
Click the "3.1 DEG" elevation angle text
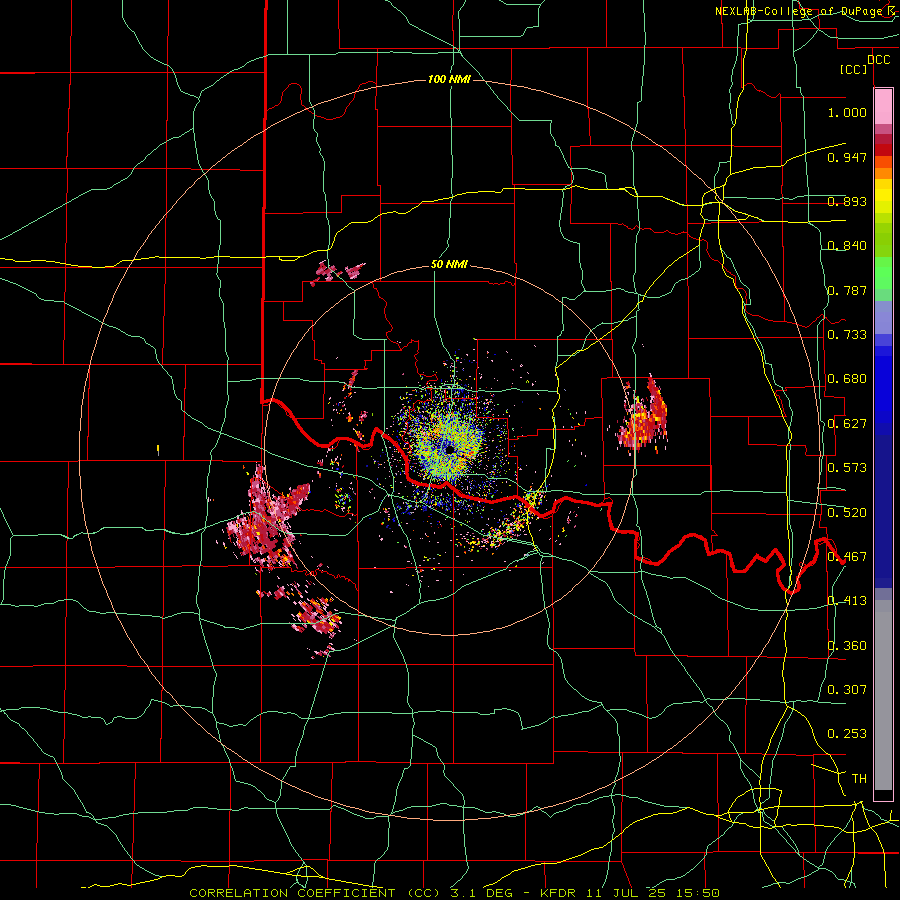click(x=481, y=893)
